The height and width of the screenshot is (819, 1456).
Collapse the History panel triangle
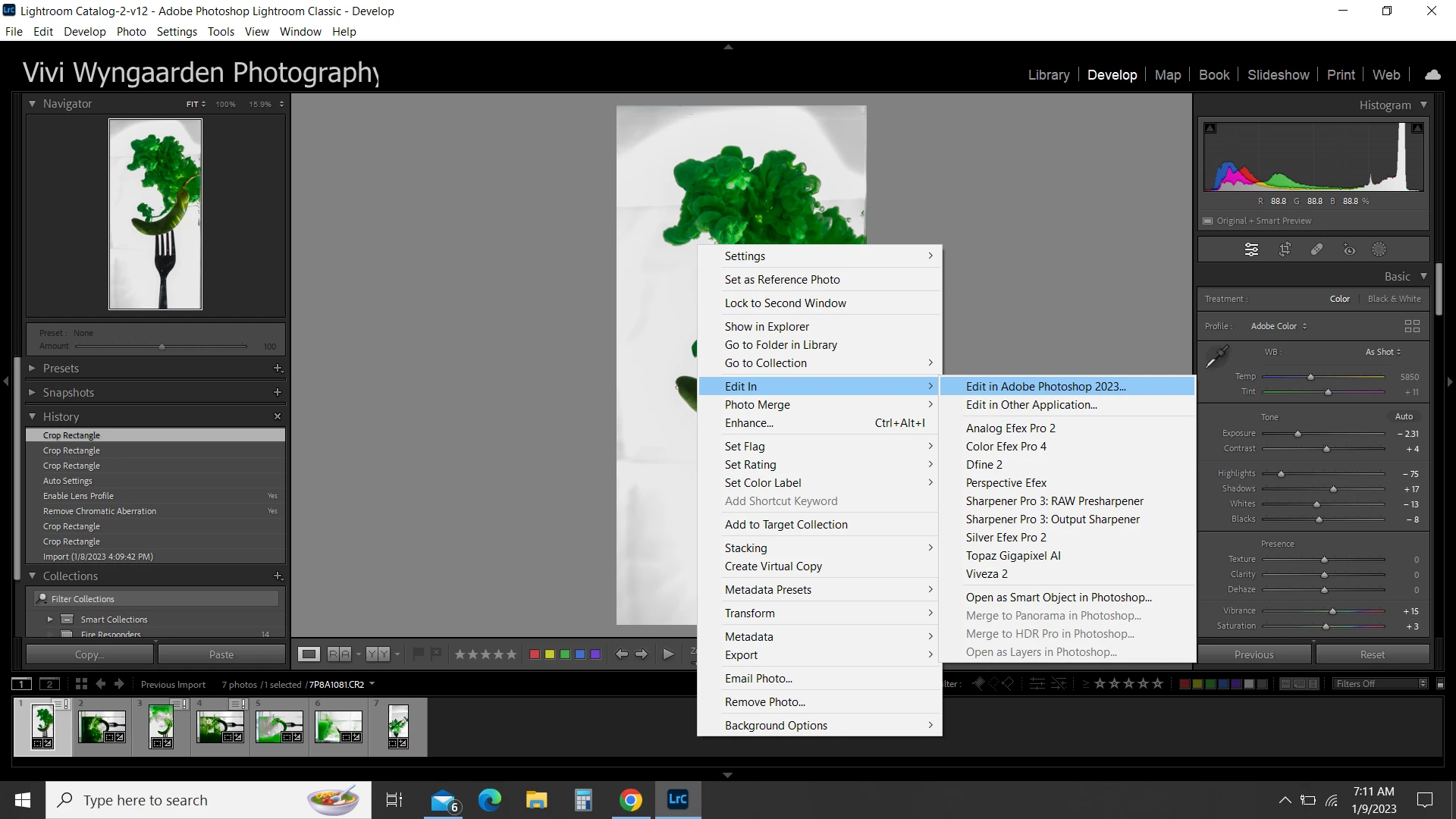[x=32, y=416]
